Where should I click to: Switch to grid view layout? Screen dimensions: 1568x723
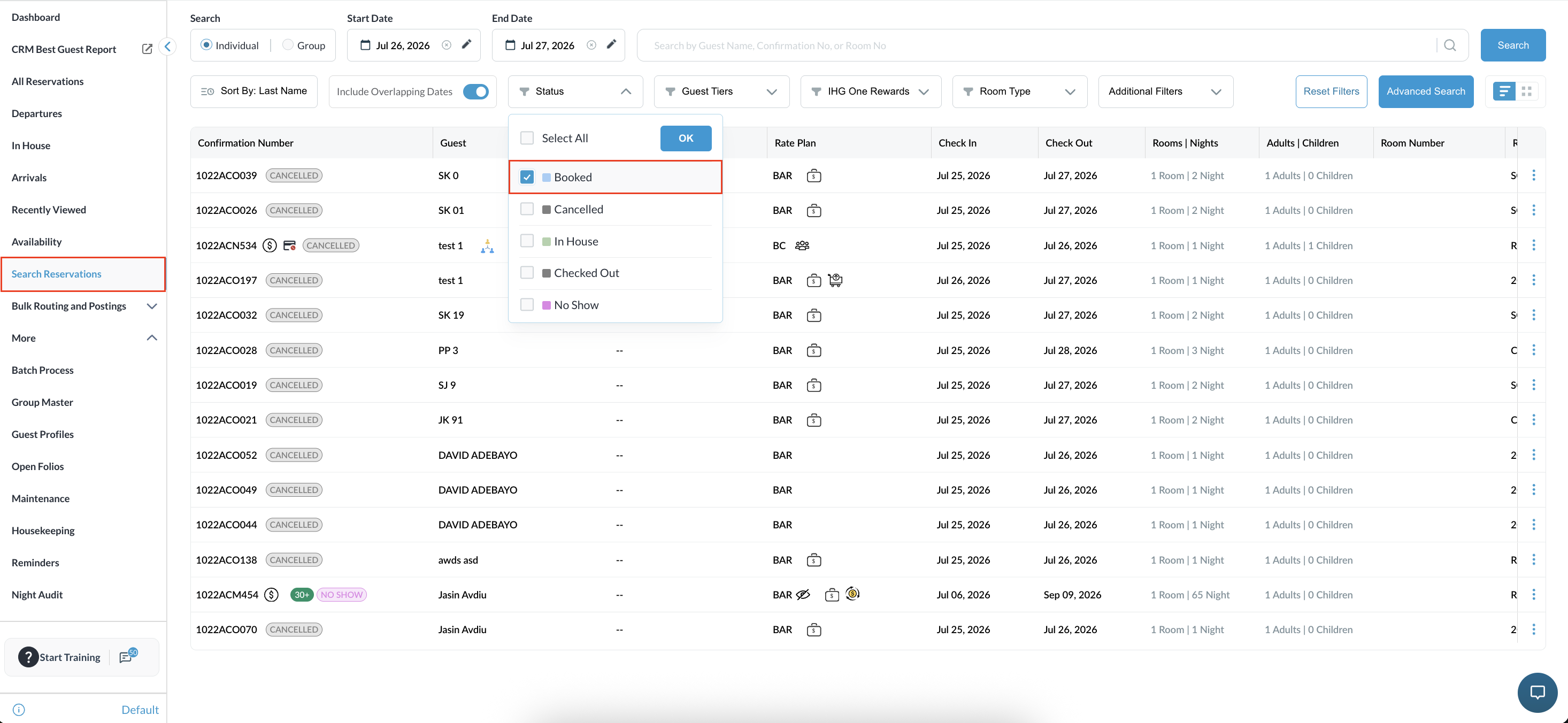[x=1526, y=91]
